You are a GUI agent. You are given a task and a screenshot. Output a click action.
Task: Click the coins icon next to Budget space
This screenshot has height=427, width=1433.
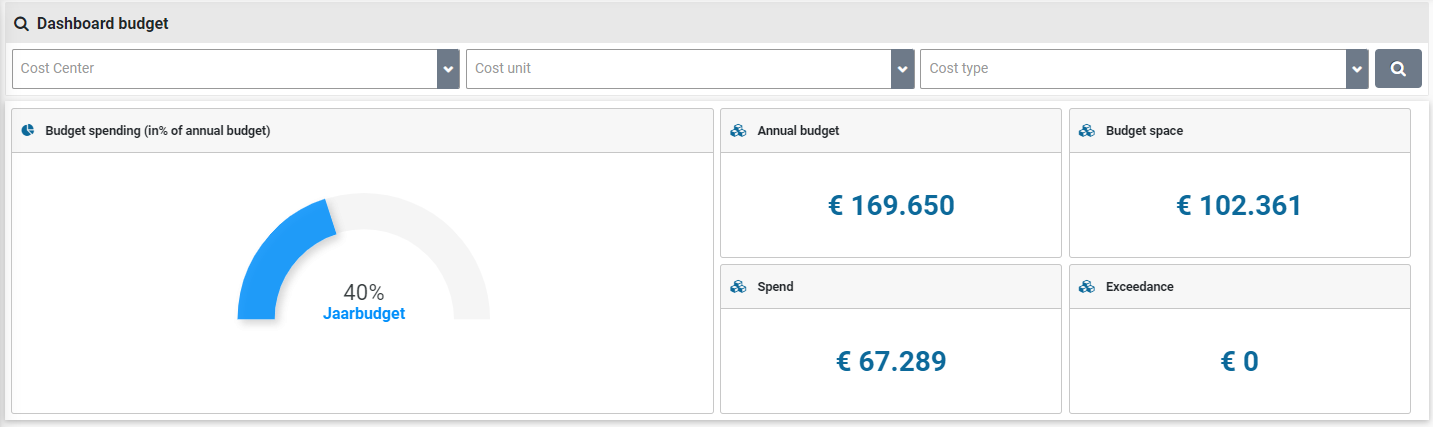pos(1087,131)
